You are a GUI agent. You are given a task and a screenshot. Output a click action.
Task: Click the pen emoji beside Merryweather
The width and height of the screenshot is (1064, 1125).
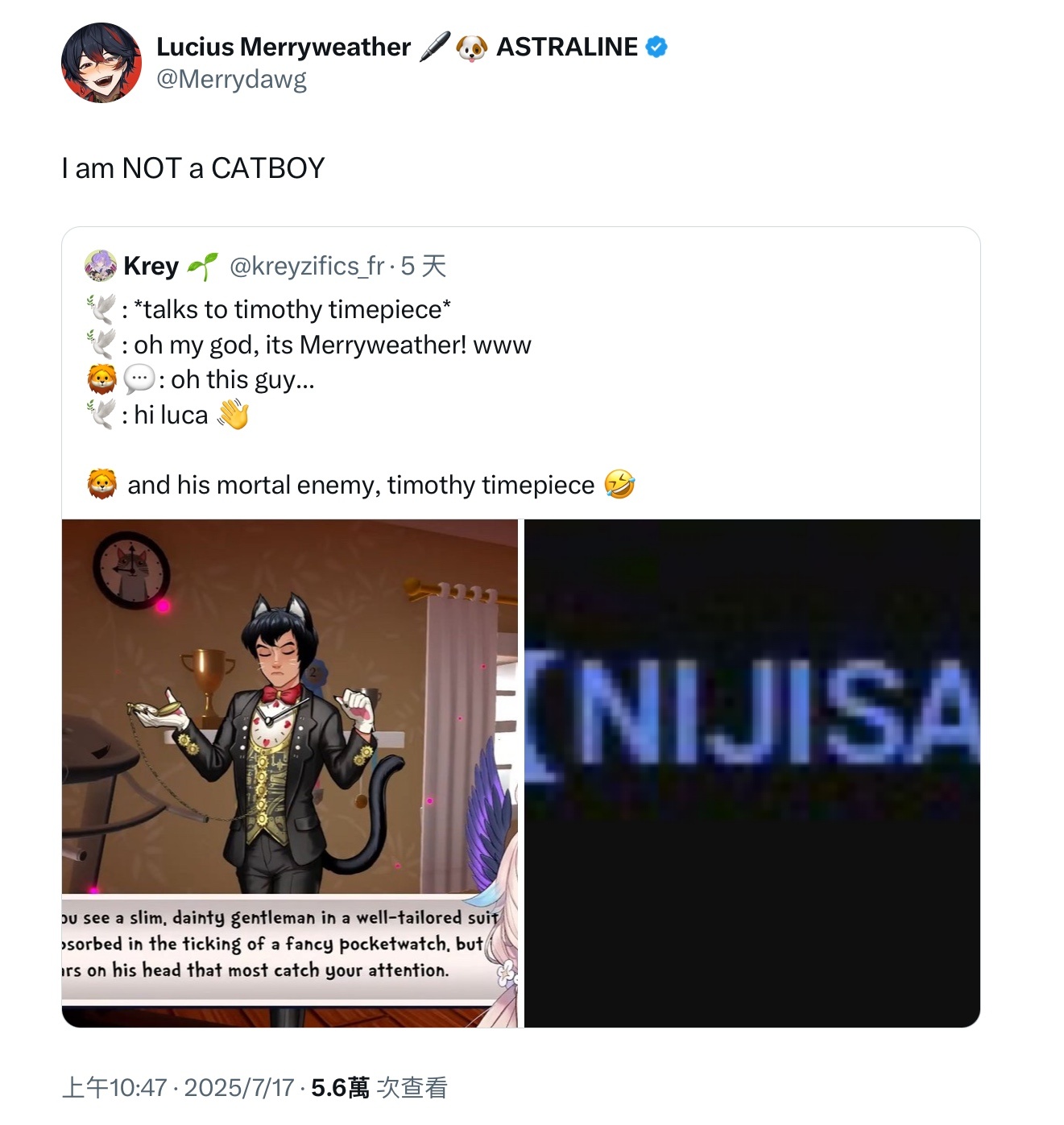[435, 47]
